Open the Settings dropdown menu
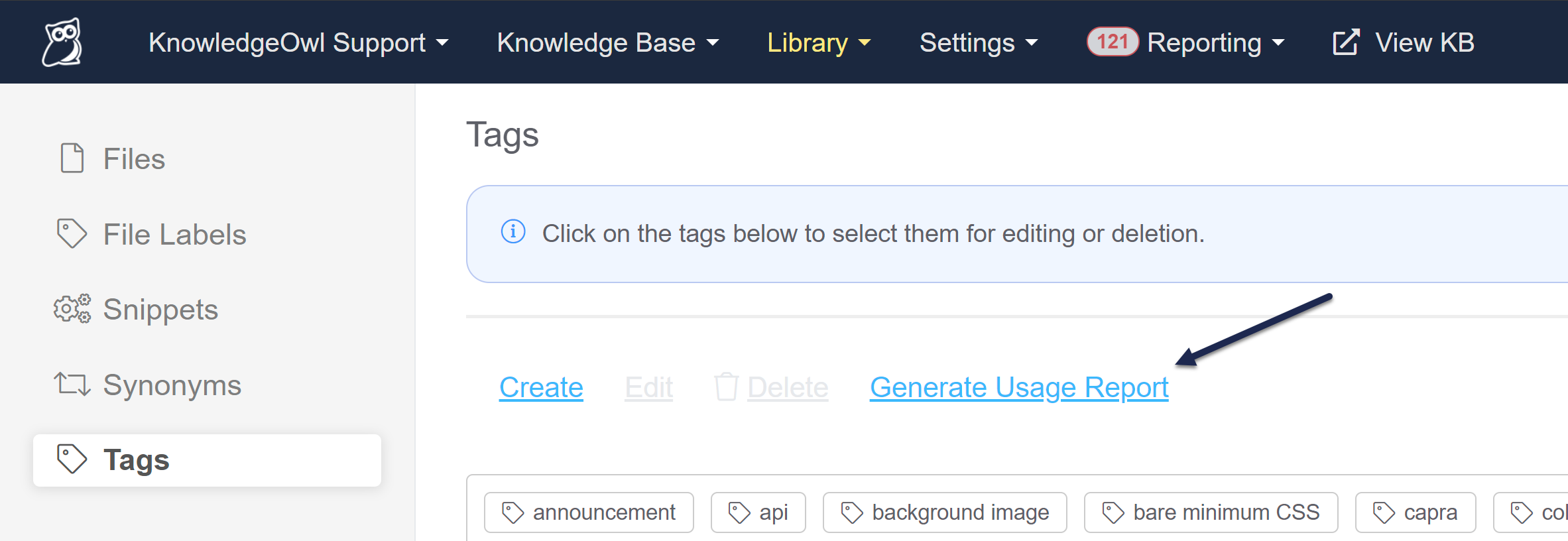 (x=978, y=42)
